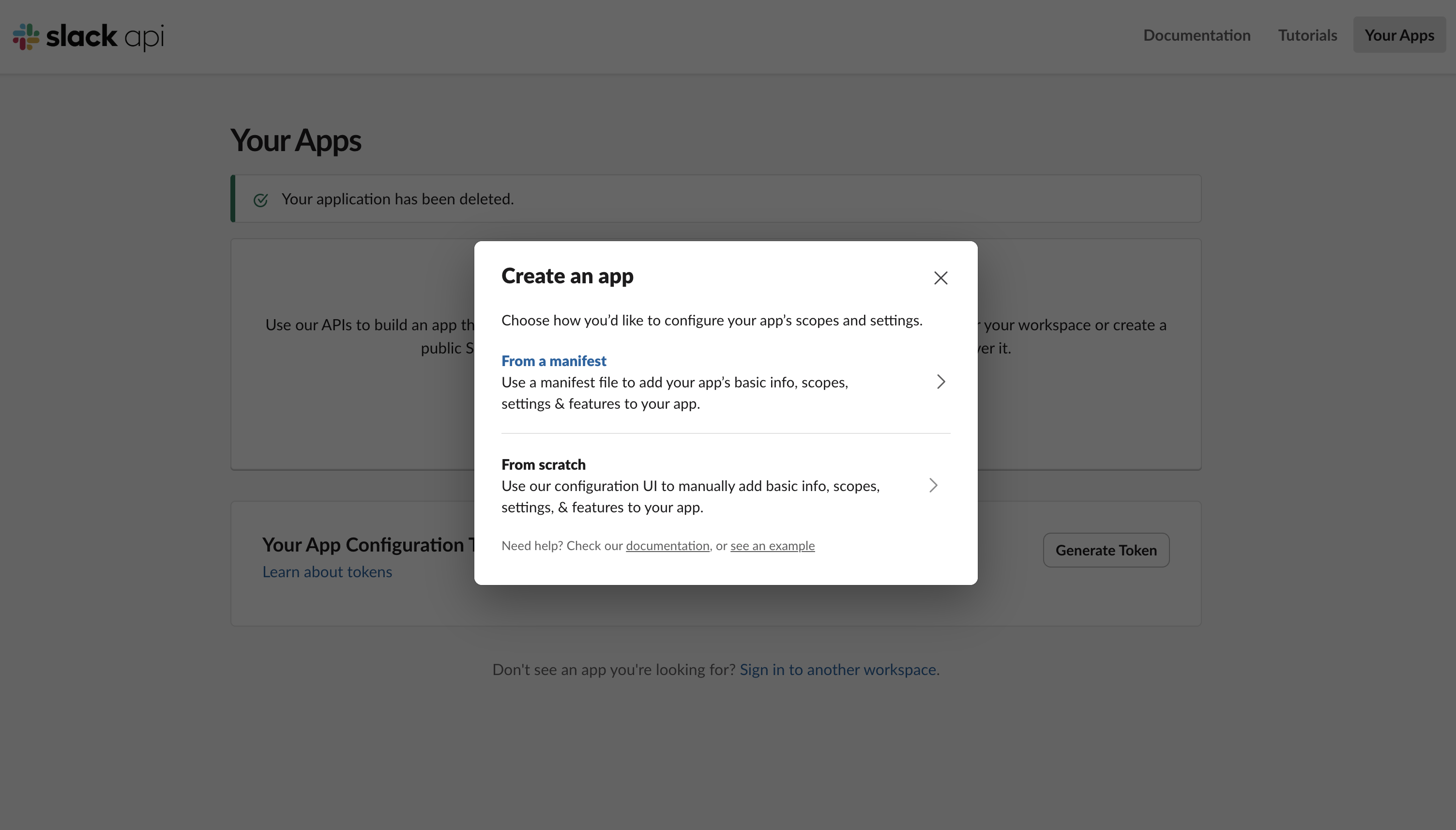Screen dimensions: 1456x830
Task: Expand the From a manifest chevron
Action: tap(940, 382)
